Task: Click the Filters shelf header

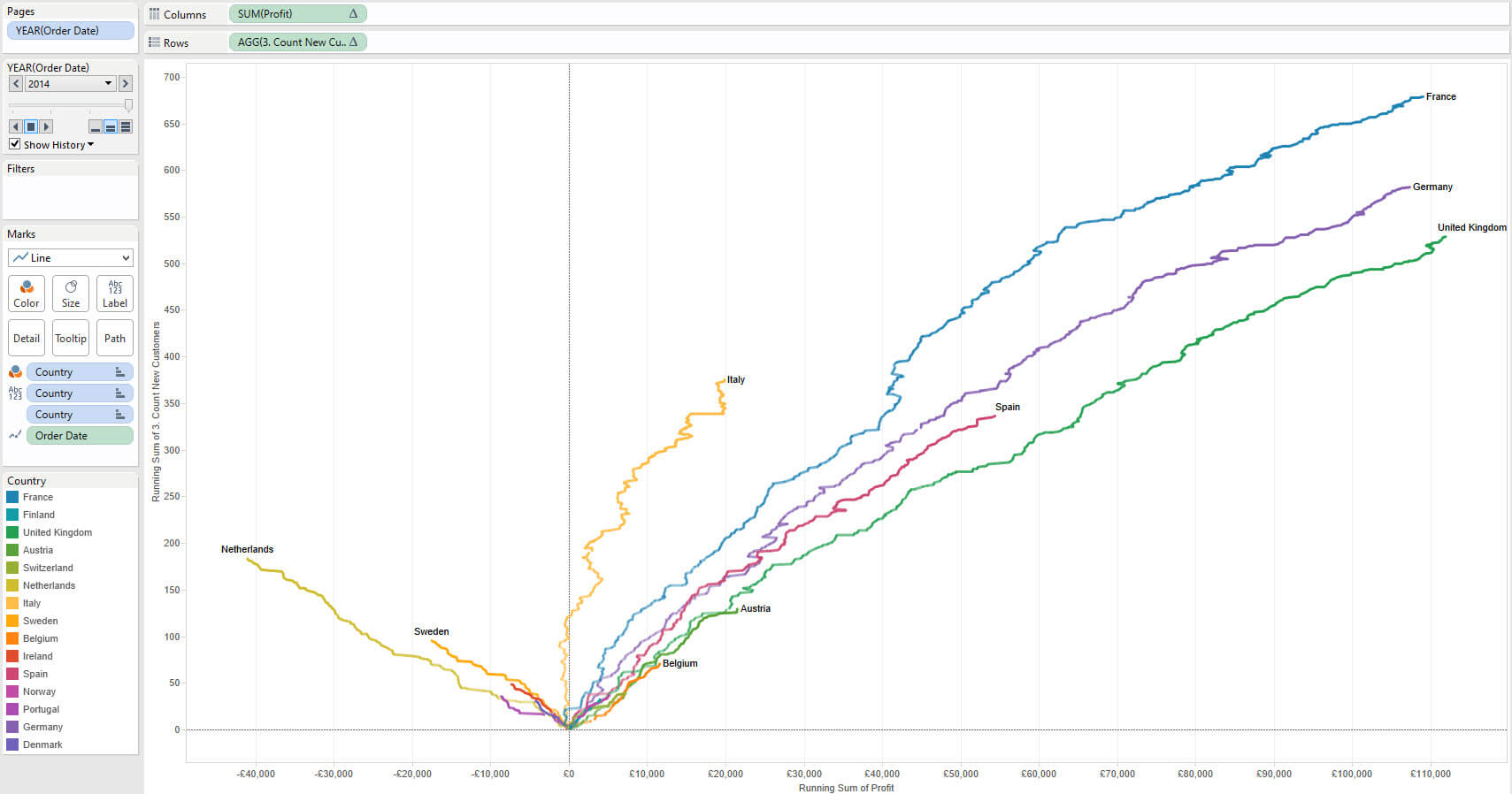Action: [x=21, y=168]
